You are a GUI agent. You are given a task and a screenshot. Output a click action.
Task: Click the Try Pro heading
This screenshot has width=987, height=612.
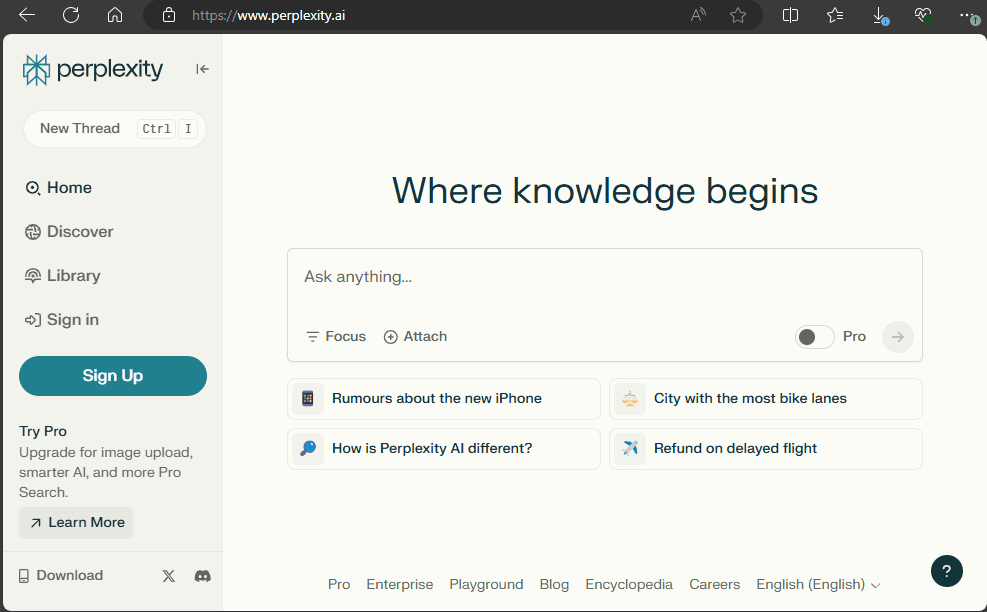pyautogui.click(x=43, y=431)
